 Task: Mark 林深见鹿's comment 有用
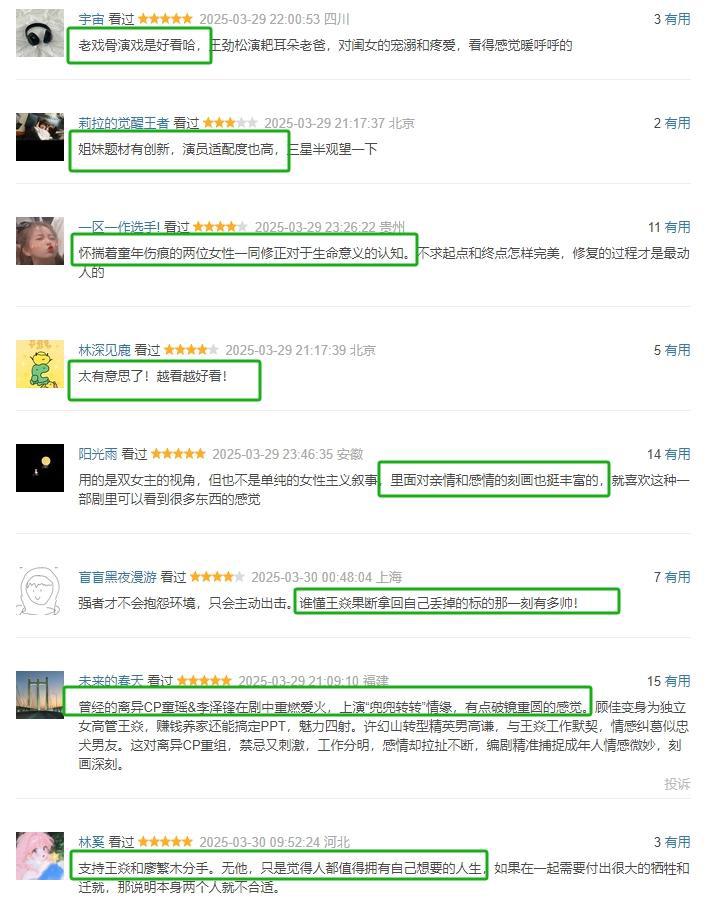coord(677,350)
